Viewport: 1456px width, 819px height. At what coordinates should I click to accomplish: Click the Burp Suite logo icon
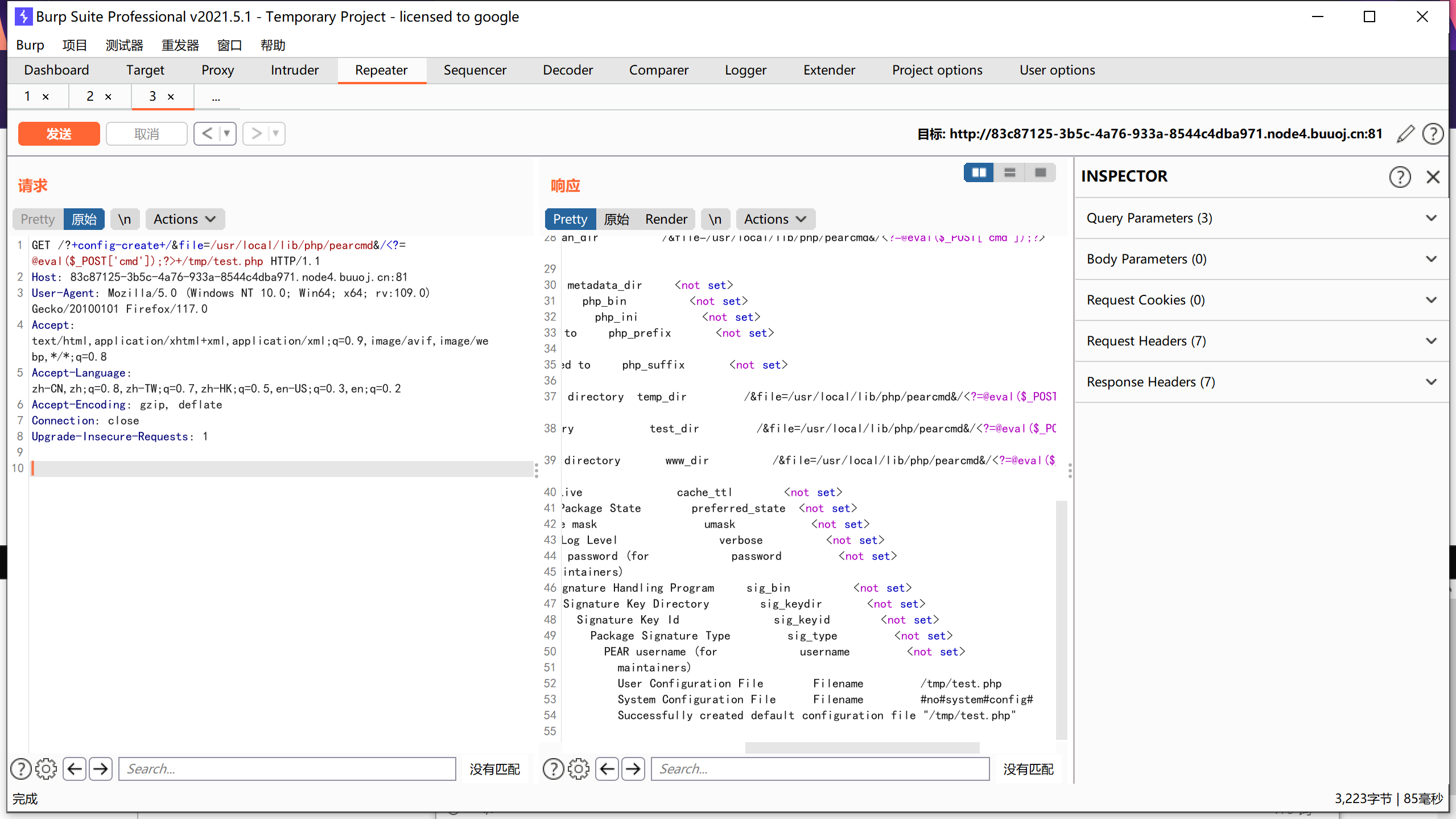(x=23, y=17)
